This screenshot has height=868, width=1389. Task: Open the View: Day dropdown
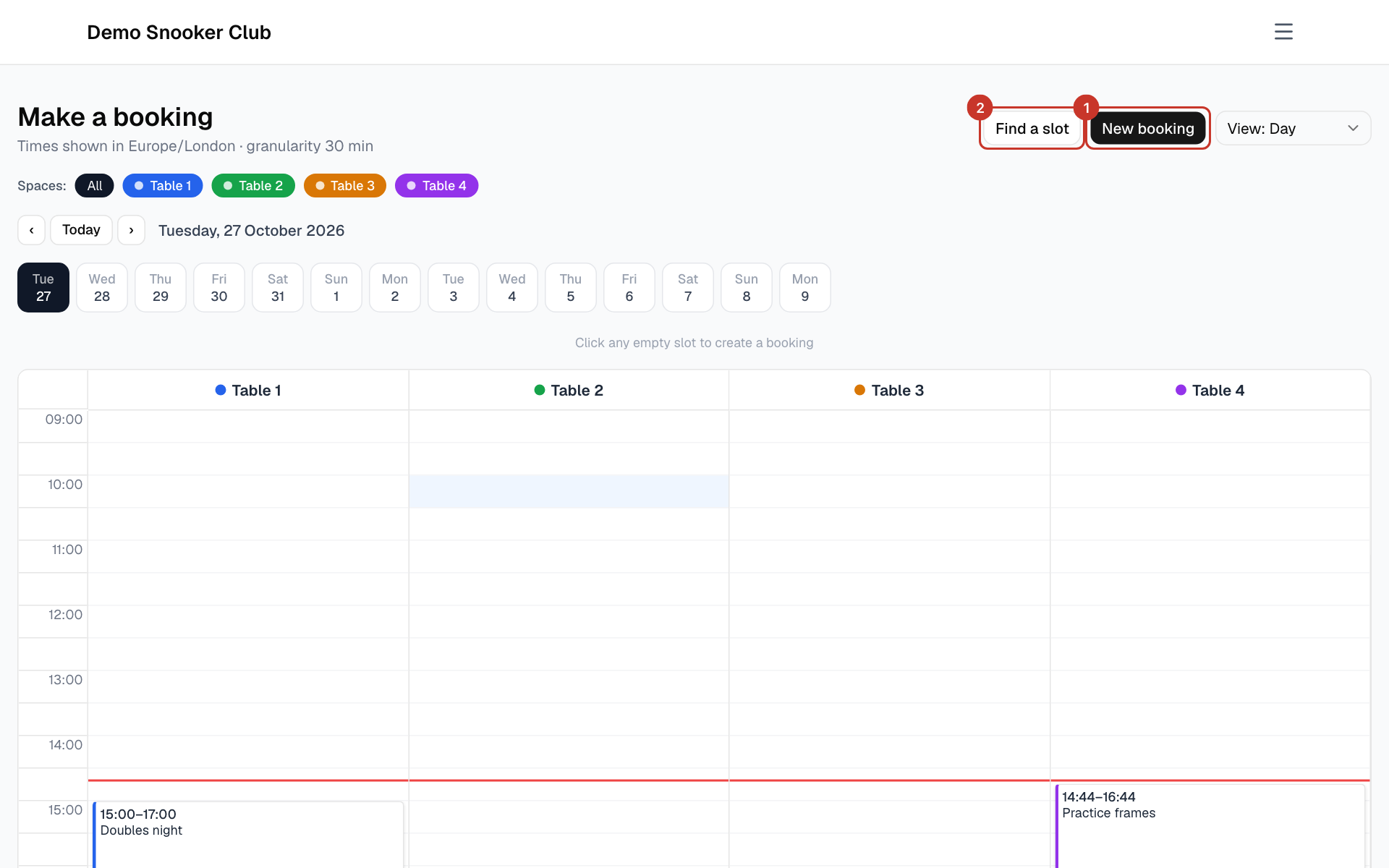[x=1293, y=129]
